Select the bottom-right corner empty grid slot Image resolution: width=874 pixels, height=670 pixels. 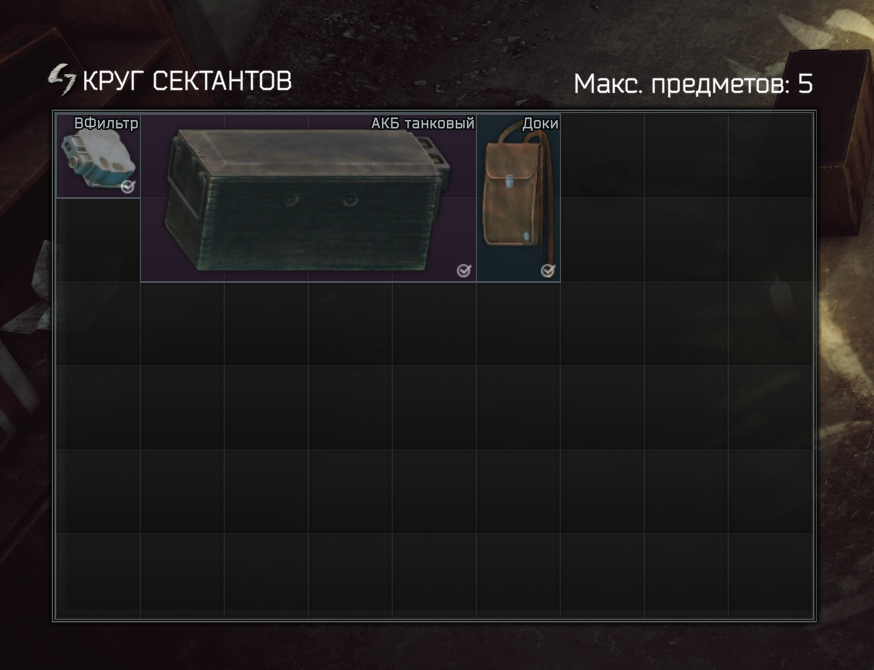coord(770,575)
